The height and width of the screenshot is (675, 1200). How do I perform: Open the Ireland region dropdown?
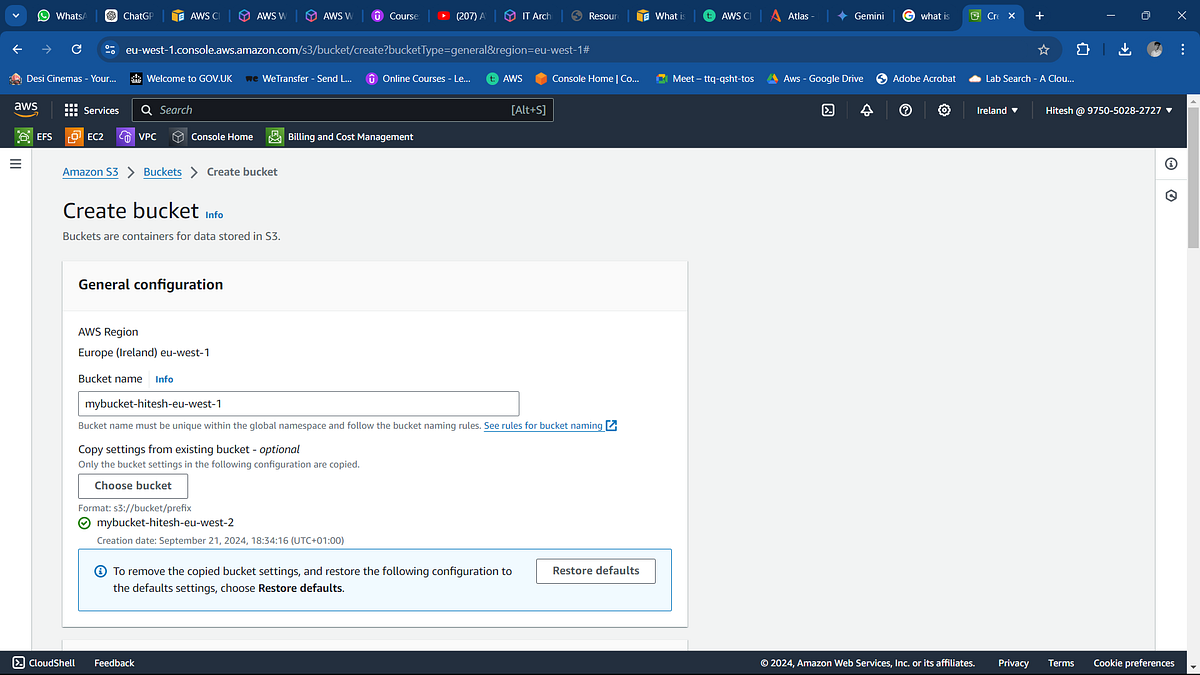point(997,110)
